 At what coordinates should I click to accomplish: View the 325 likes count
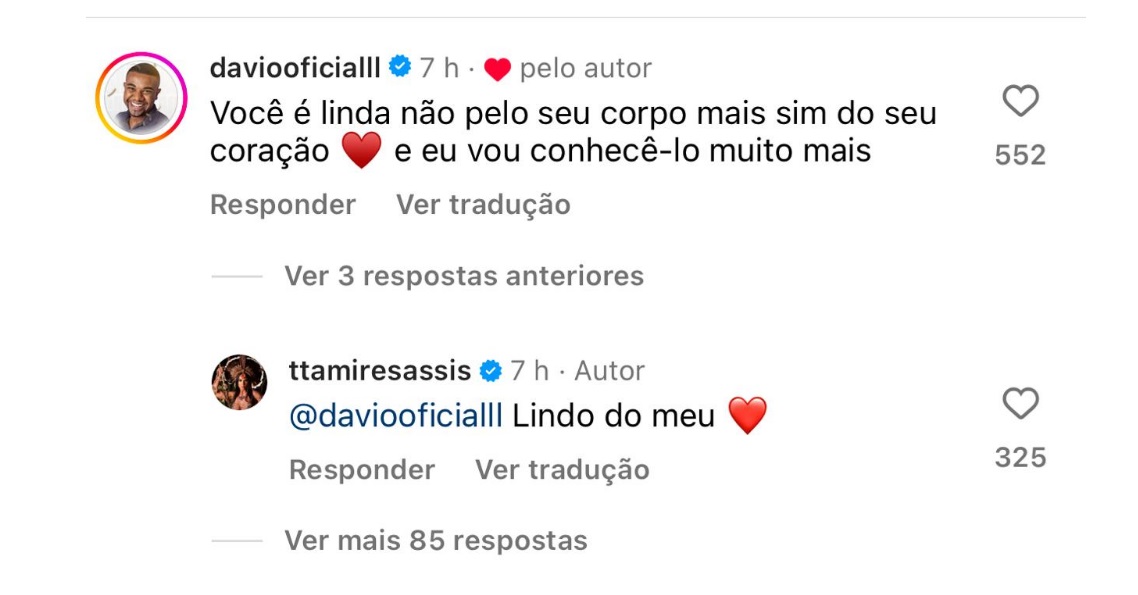click(1020, 458)
